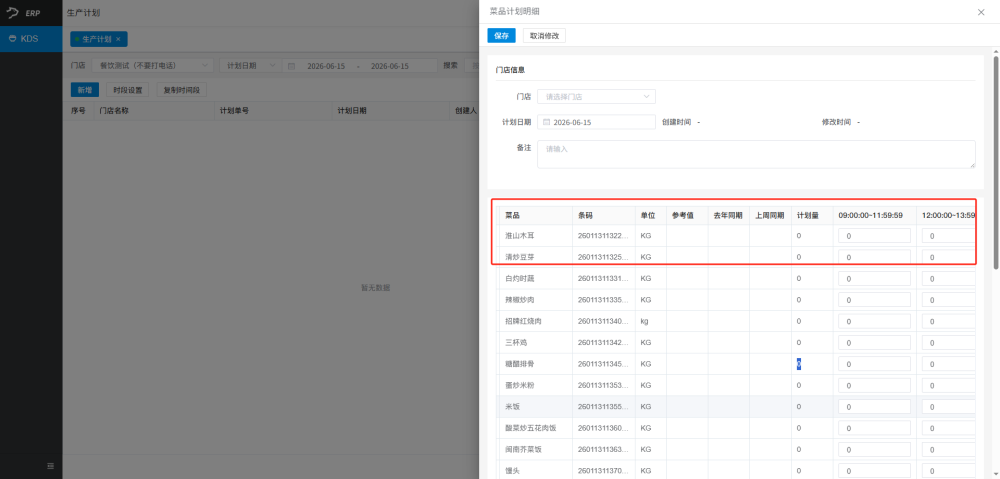Click the 保存 button in the detail drawer

coord(501,36)
